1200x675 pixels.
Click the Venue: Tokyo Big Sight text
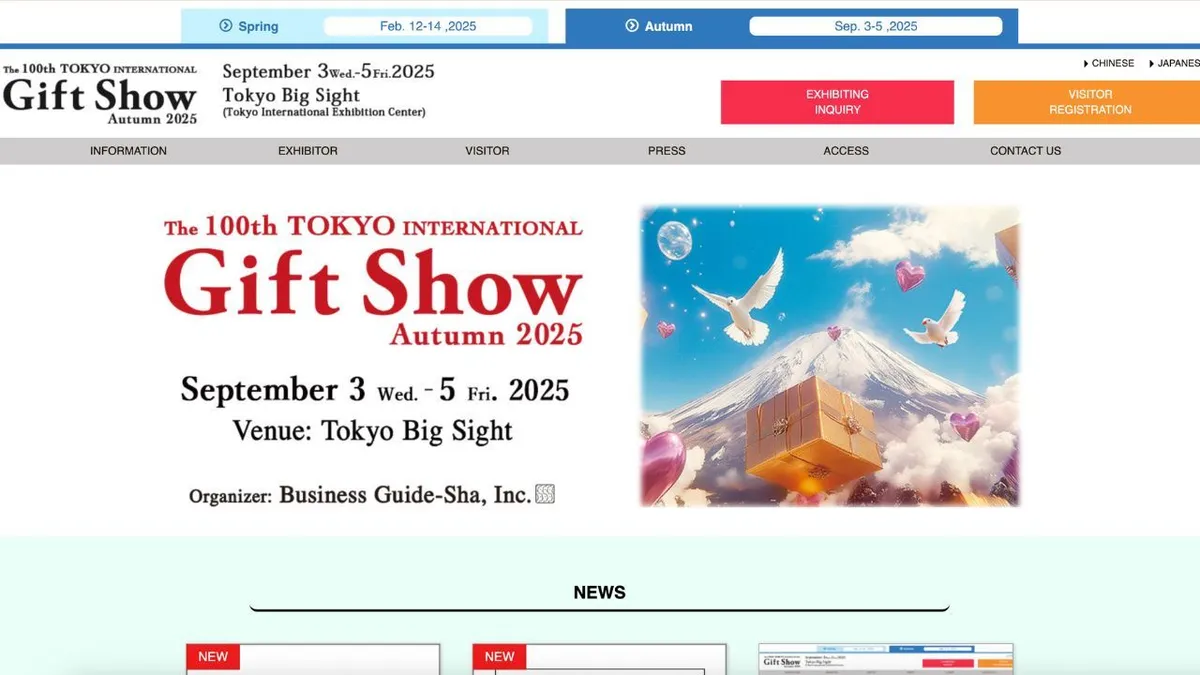pyautogui.click(x=372, y=431)
